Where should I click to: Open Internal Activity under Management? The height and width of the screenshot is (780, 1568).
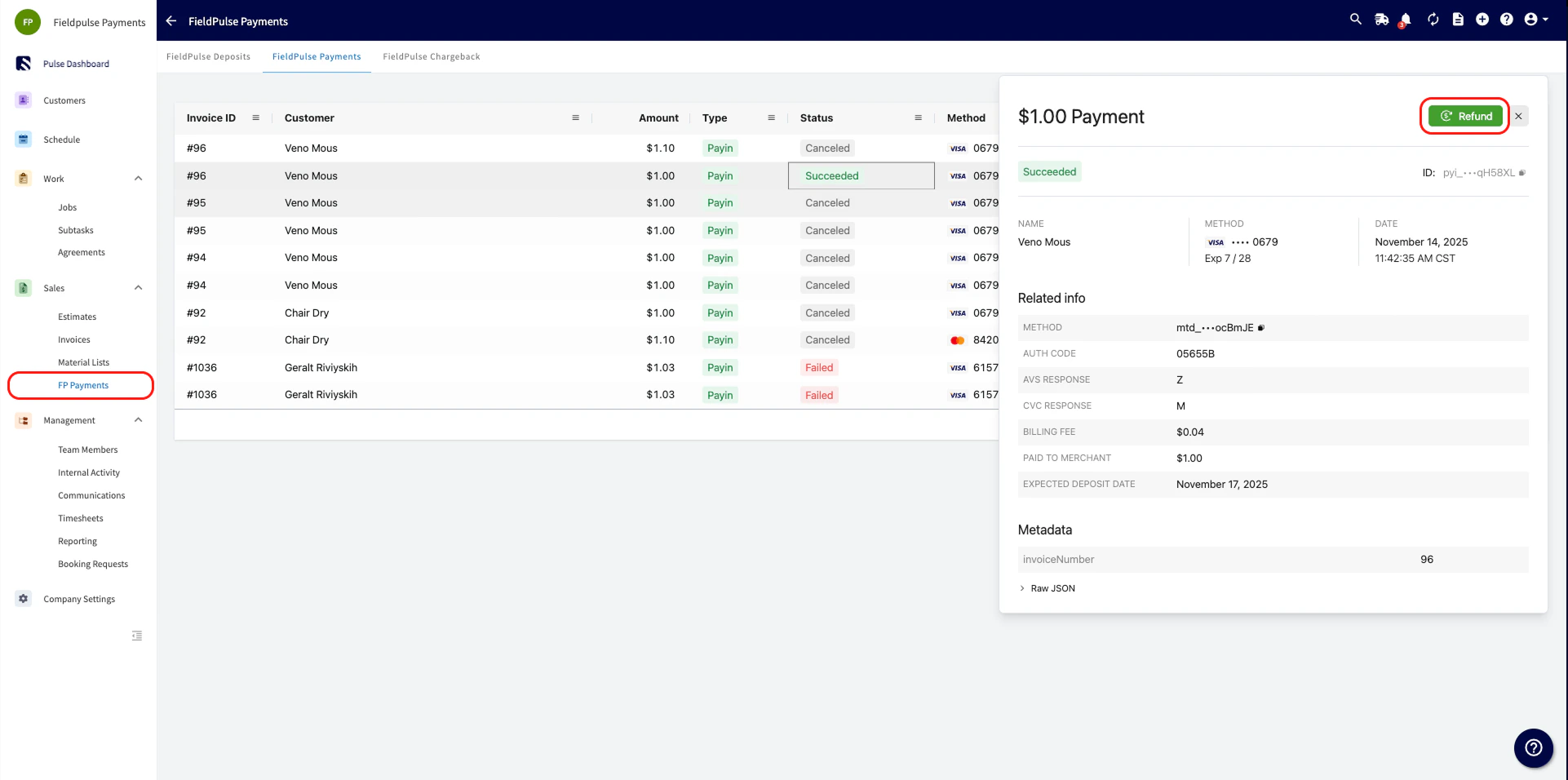click(89, 472)
